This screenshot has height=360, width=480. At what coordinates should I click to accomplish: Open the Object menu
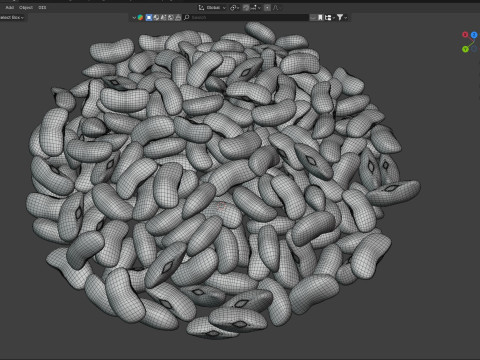point(26,7)
